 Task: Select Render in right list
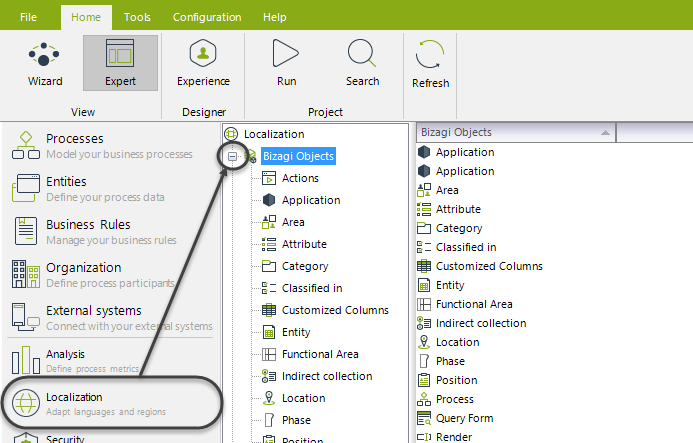453,437
